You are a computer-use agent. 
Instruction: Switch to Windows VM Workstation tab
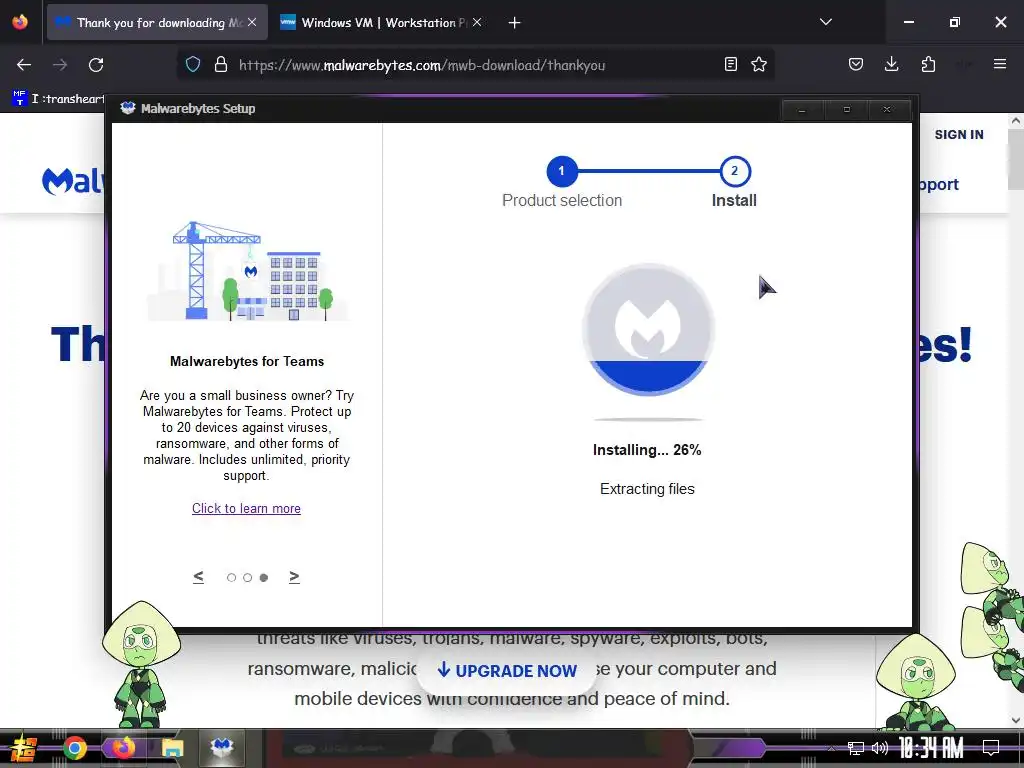coord(383,23)
